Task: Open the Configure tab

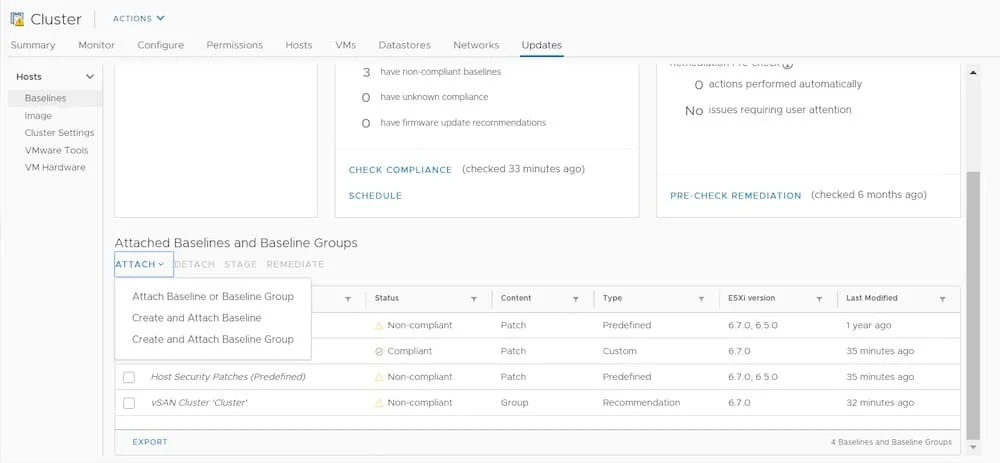Action: [x=161, y=45]
